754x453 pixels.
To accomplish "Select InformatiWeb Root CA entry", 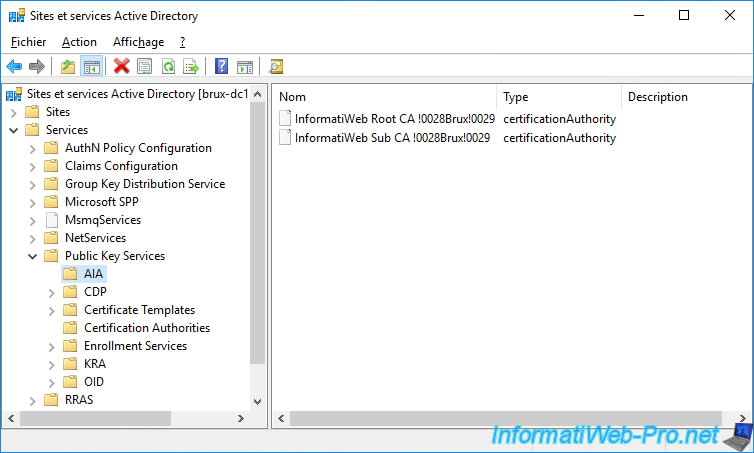I will click(x=392, y=119).
